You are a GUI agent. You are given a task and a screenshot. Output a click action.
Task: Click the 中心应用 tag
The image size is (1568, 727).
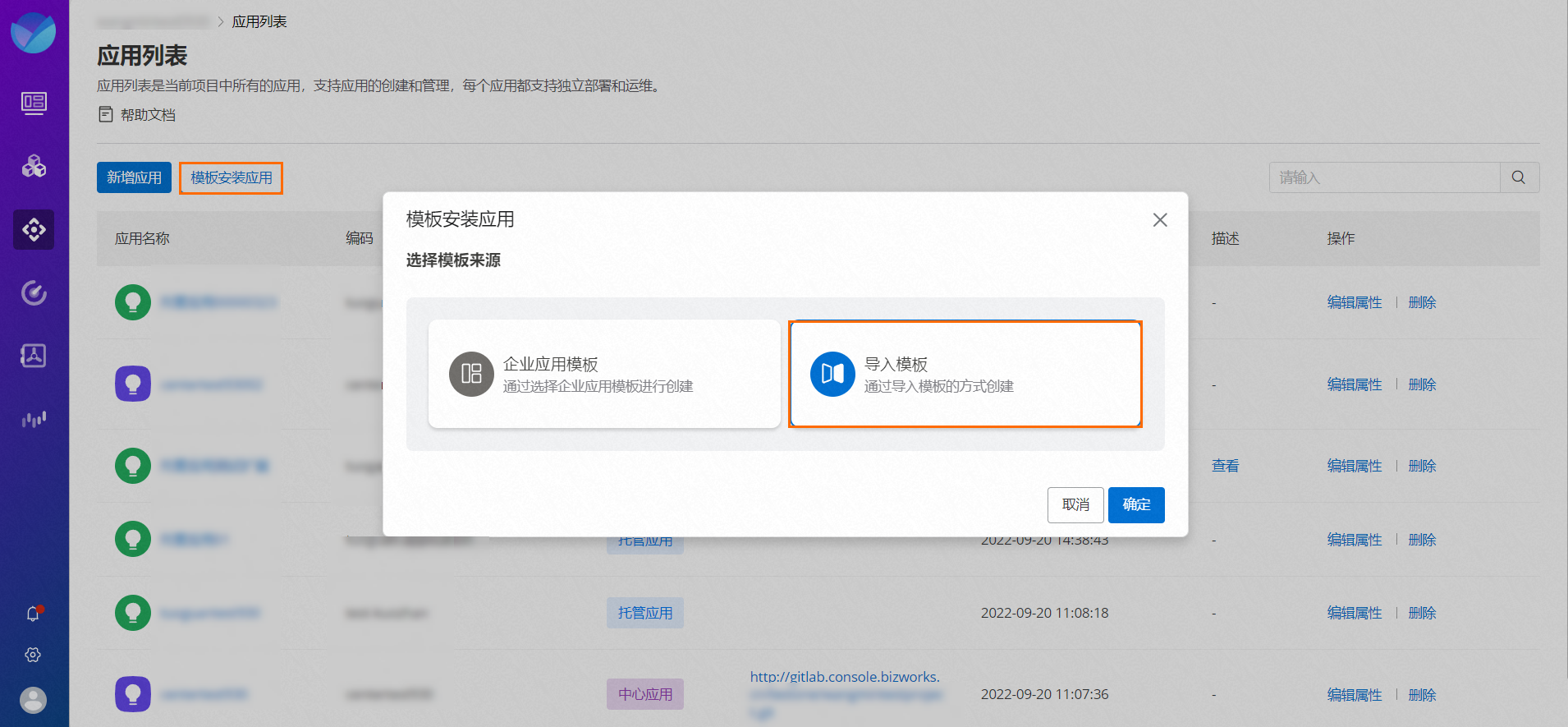[645, 694]
